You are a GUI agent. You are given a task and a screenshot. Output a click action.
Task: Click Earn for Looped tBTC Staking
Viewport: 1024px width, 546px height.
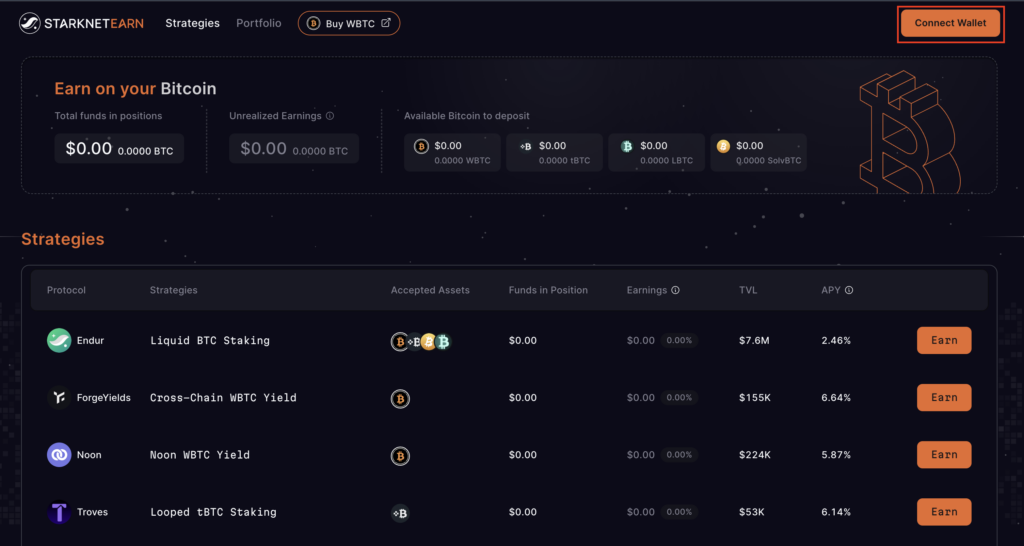click(x=943, y=512)
